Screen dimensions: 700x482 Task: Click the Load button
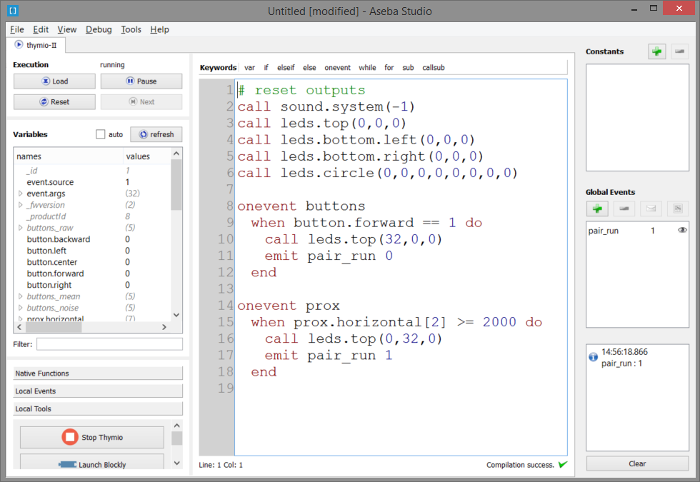click(x=54, y=81)
